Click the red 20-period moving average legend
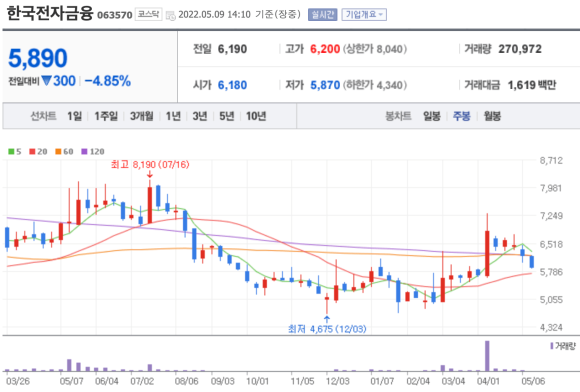580x392 pixels. coord(38,151)
